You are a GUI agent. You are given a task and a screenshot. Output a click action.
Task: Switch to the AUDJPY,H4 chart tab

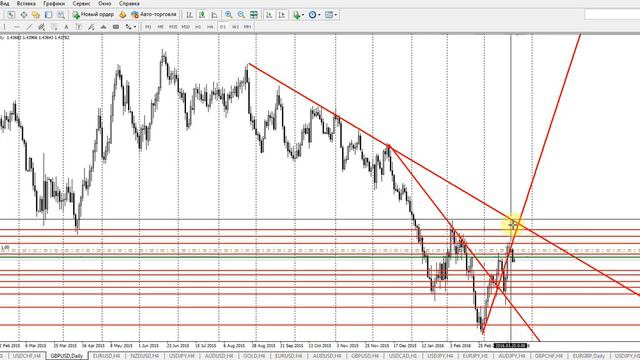511,356
